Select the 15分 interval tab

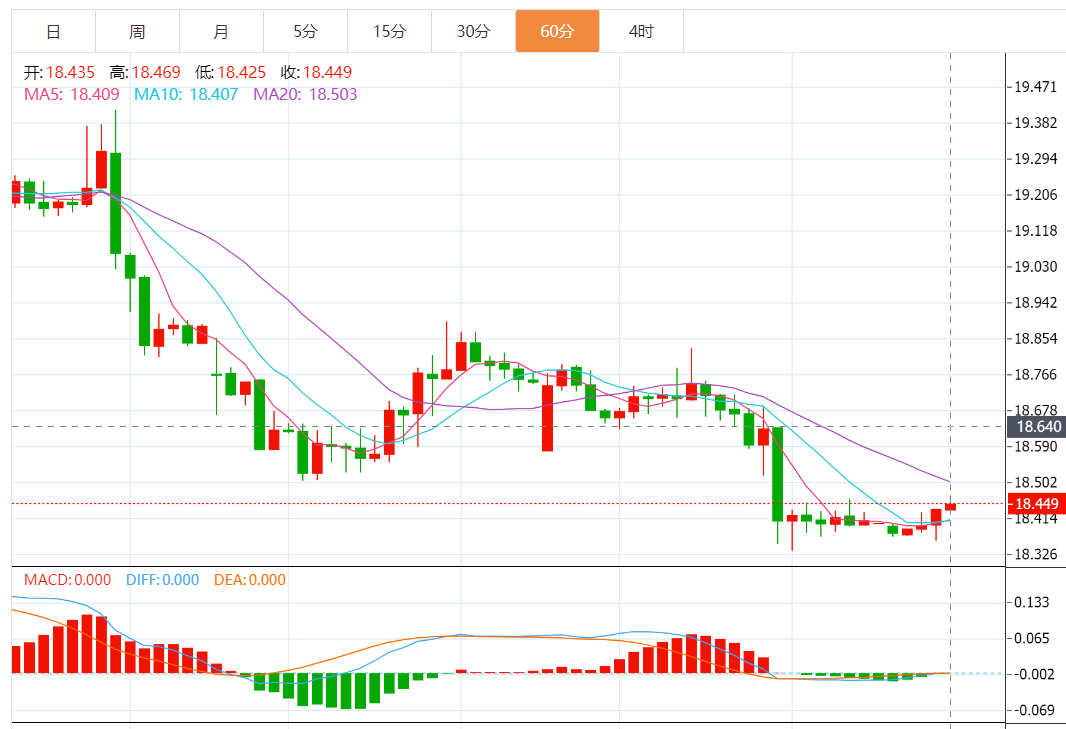[390, 31]
